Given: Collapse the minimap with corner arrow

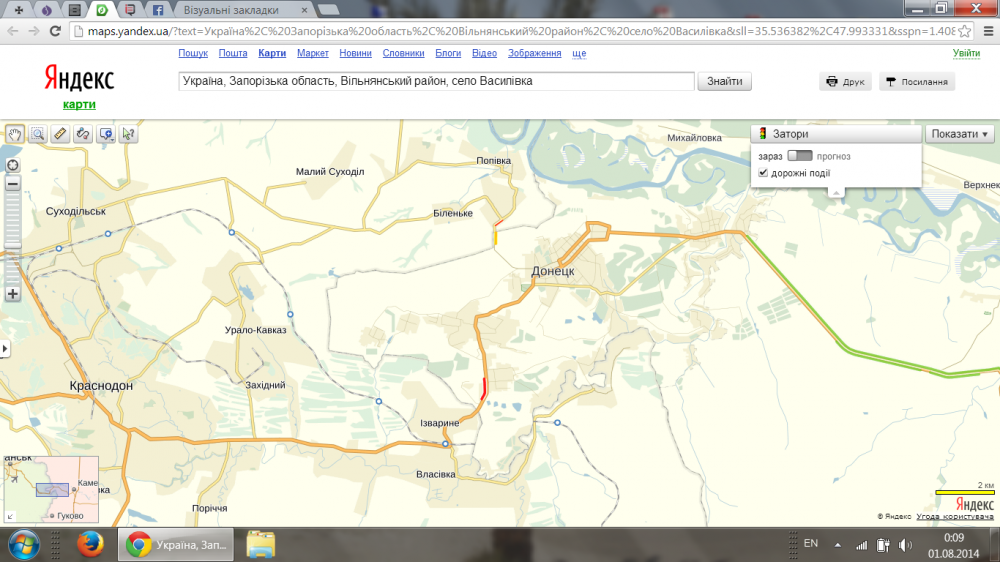Looking at the screenshot, I should [x=10, y=516].
